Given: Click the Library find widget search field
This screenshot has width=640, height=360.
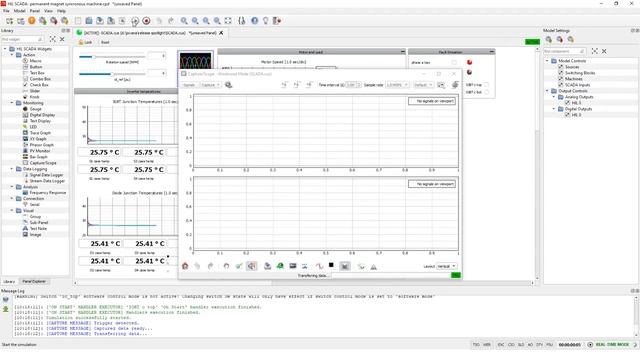Looking at the screenshot, I should [22, 39].
